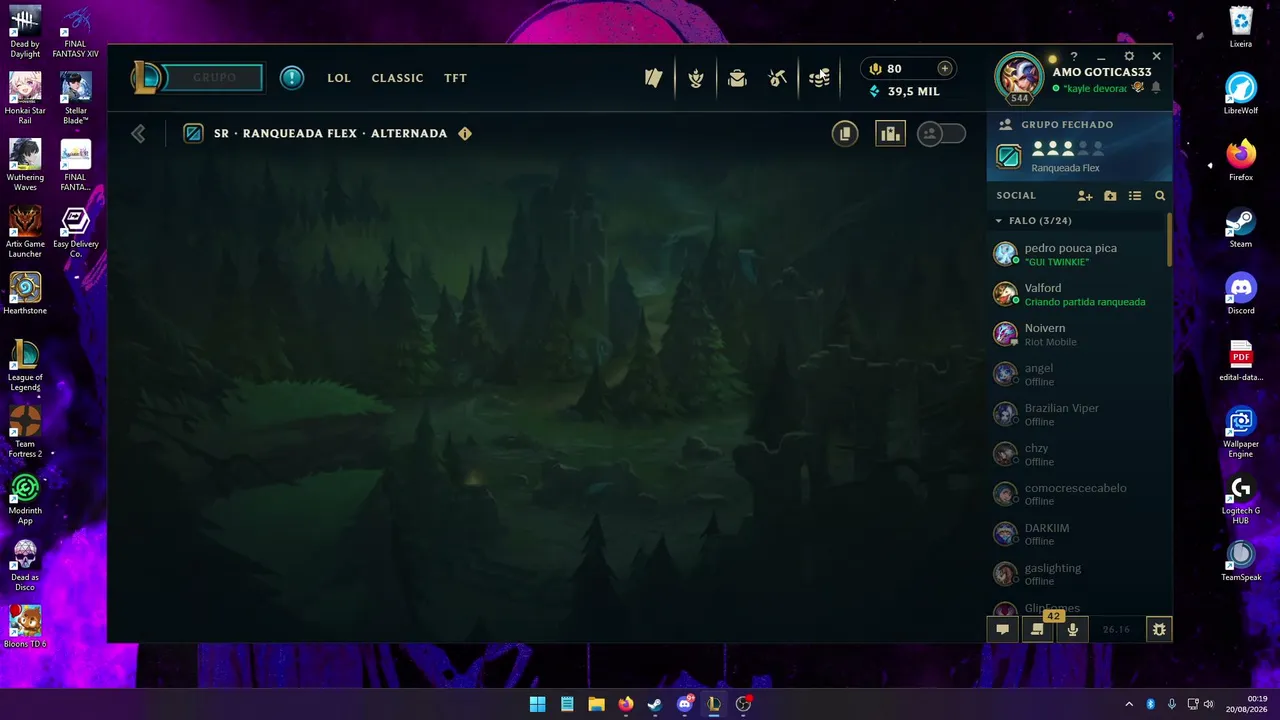
Task: Open the collection cards icon in top bar
Action: (654, 78)
